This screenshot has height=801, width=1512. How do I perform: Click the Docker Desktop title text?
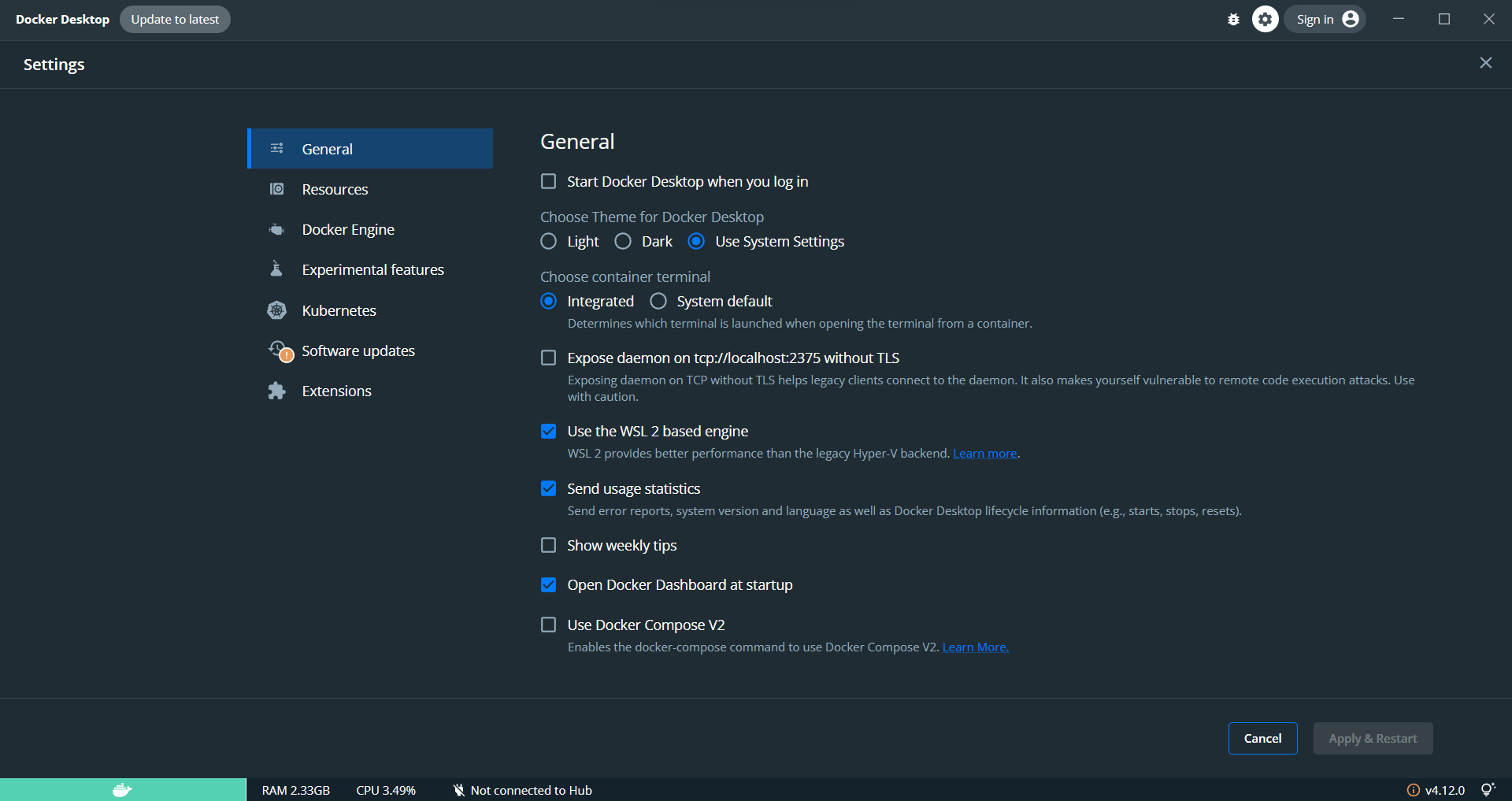62,19
